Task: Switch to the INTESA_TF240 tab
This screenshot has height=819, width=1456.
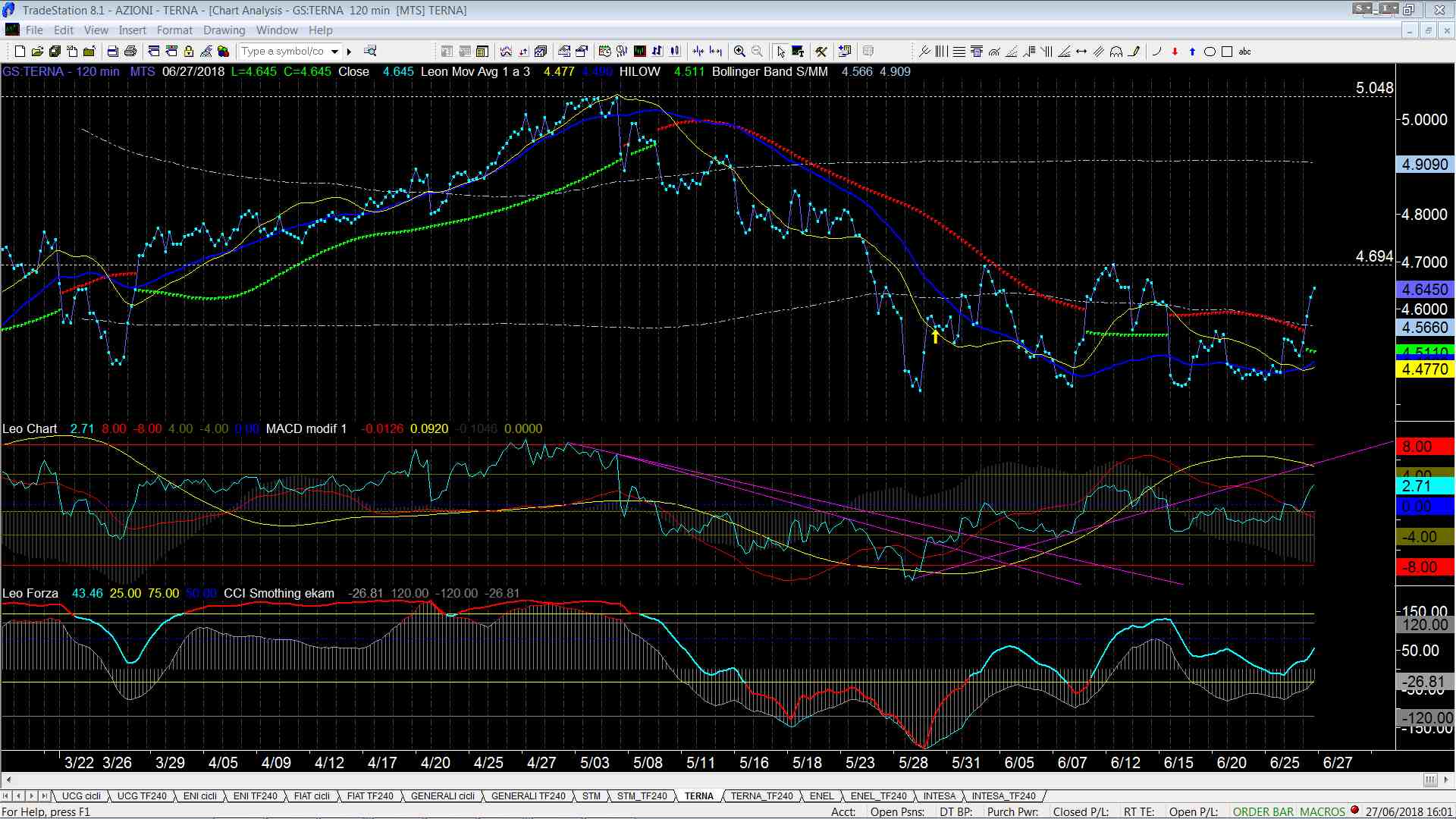Action: pyautogui.click(x=1003, y=796)
